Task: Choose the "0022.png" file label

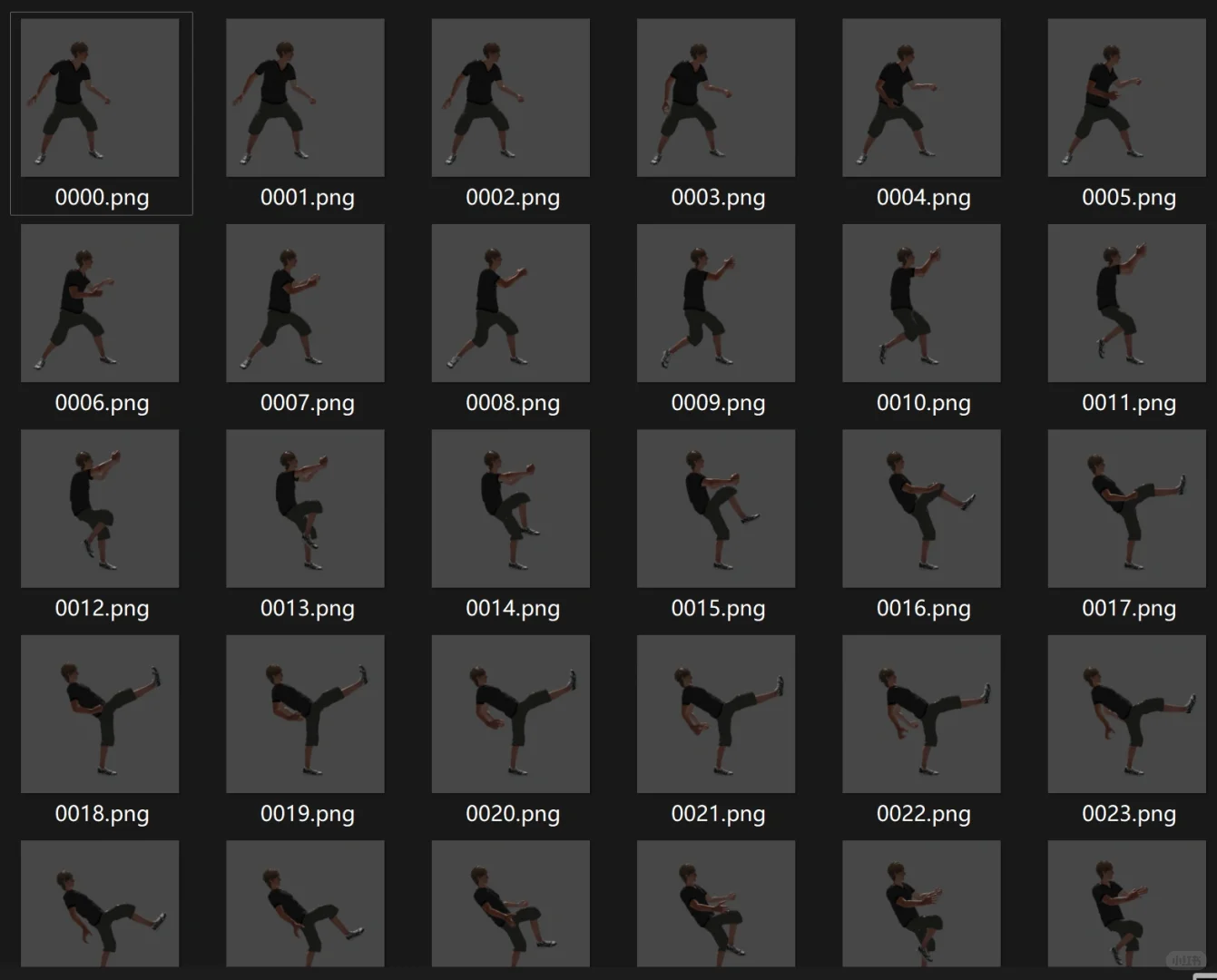Action: point(924,814)
